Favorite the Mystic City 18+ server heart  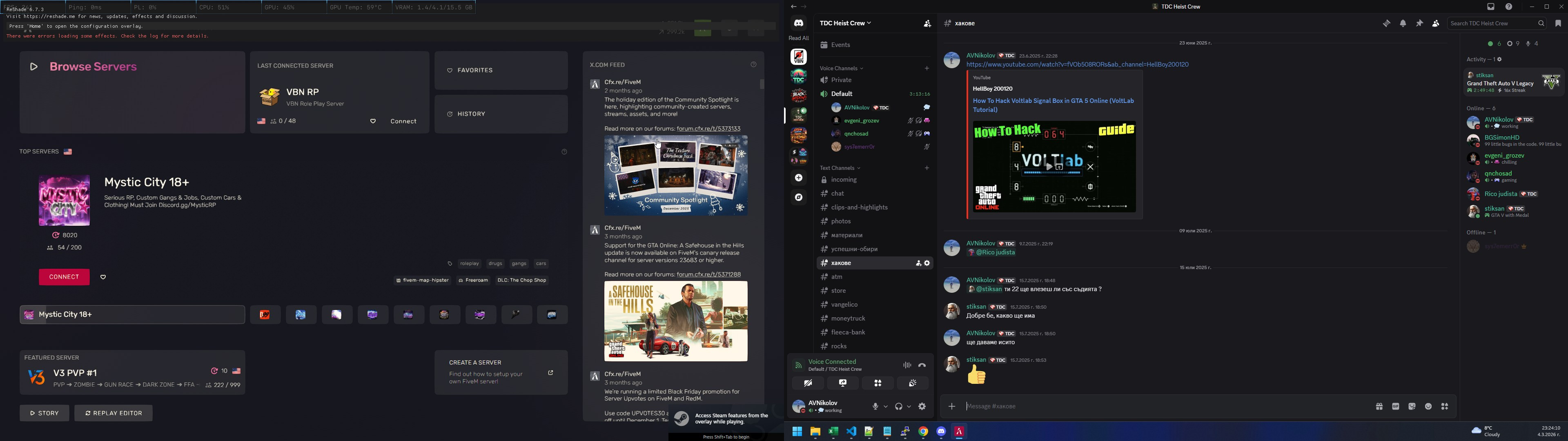tap(103, 278)
